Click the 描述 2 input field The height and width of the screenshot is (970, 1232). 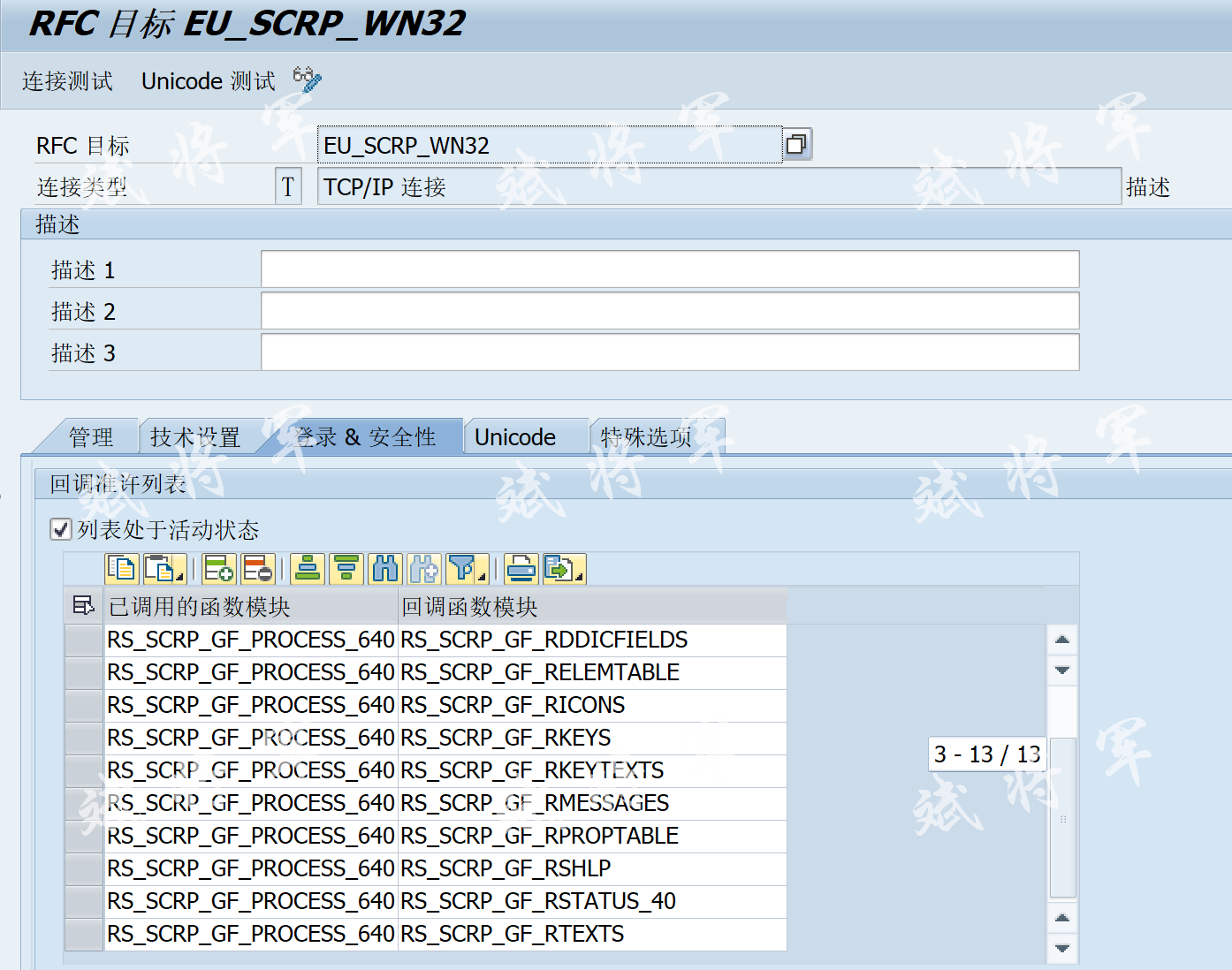click(x=670, y=311)
